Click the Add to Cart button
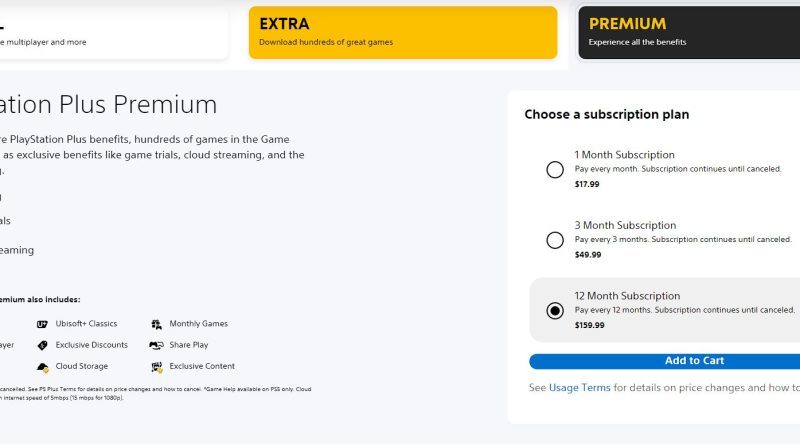Screen dimensions: 800x445 [x=664, y=361]
